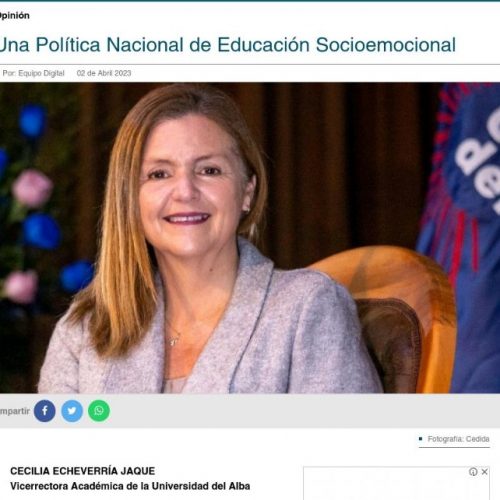Share article on Twitter
This screenshot has height=500, width=500.
[x=72, y=411]
